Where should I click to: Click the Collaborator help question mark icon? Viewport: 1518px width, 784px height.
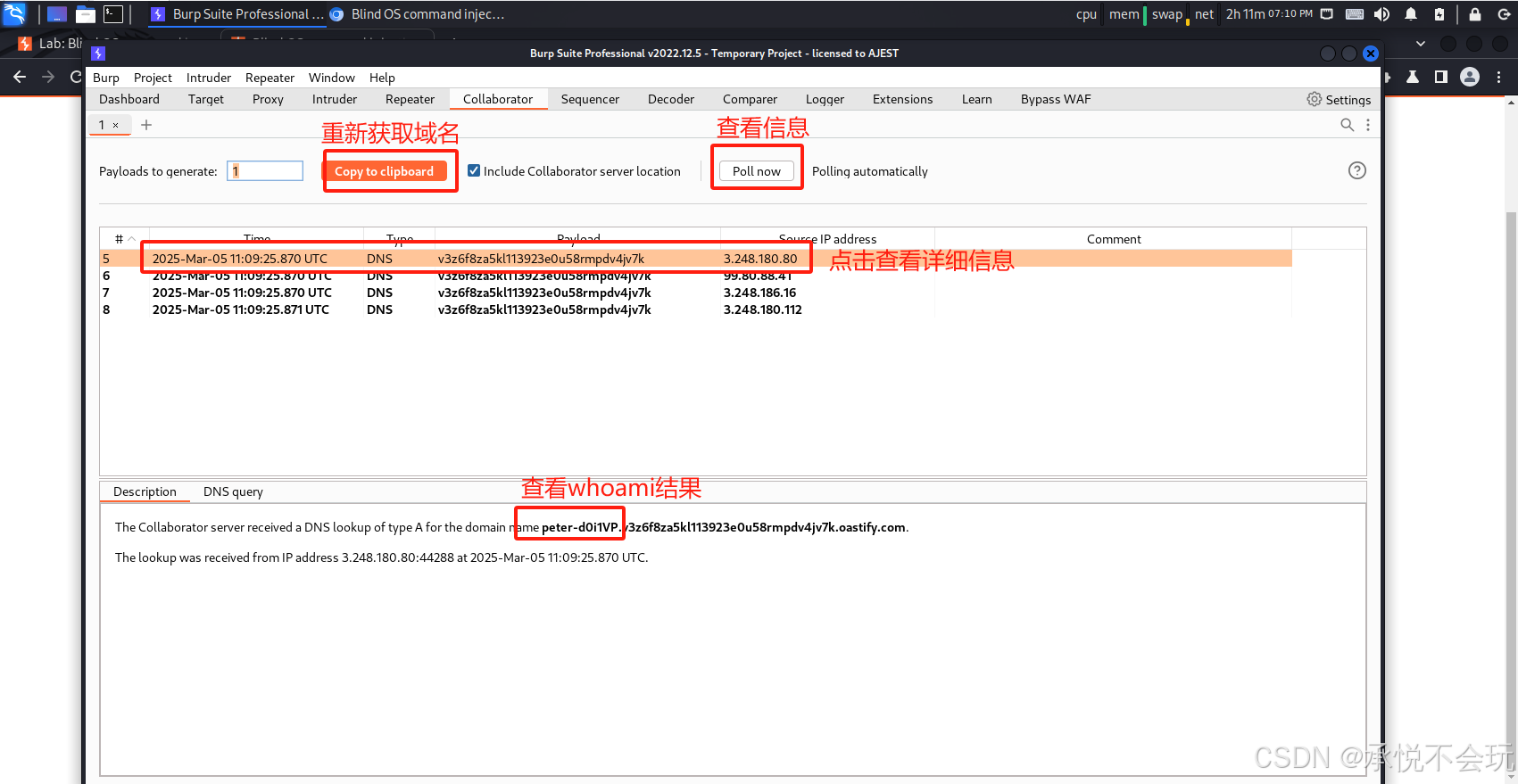pos(1357,170)
